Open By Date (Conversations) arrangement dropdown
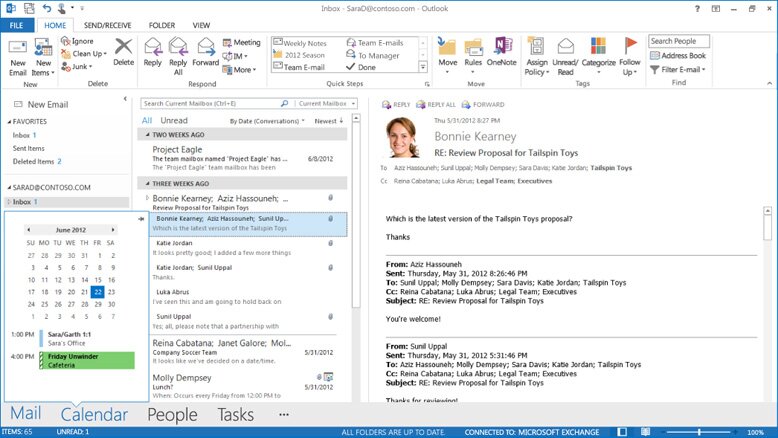Viewport: 778px width, 438px height. 267,121
